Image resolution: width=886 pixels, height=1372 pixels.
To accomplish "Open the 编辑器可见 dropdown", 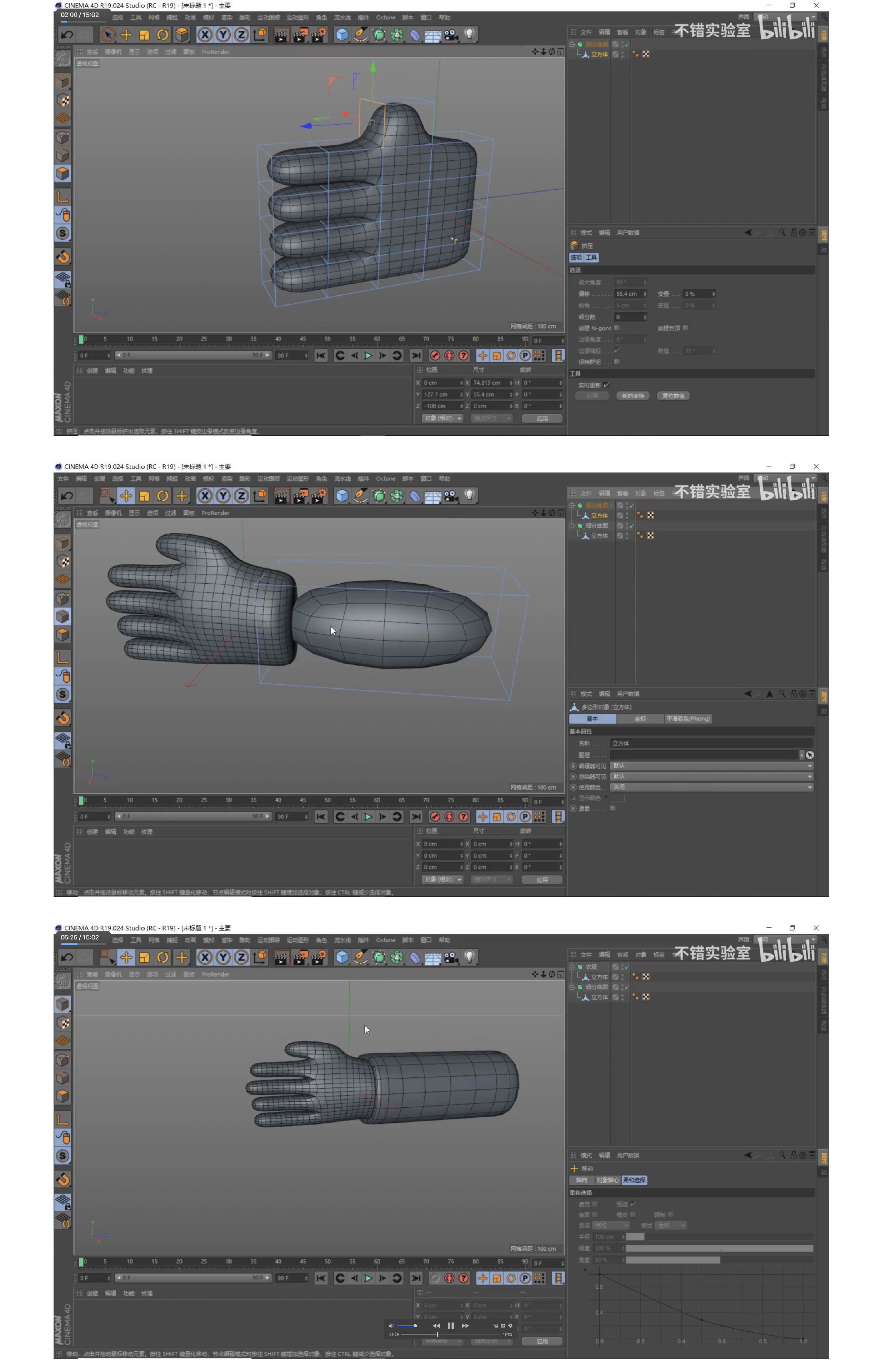I will (x=712, y=765).
